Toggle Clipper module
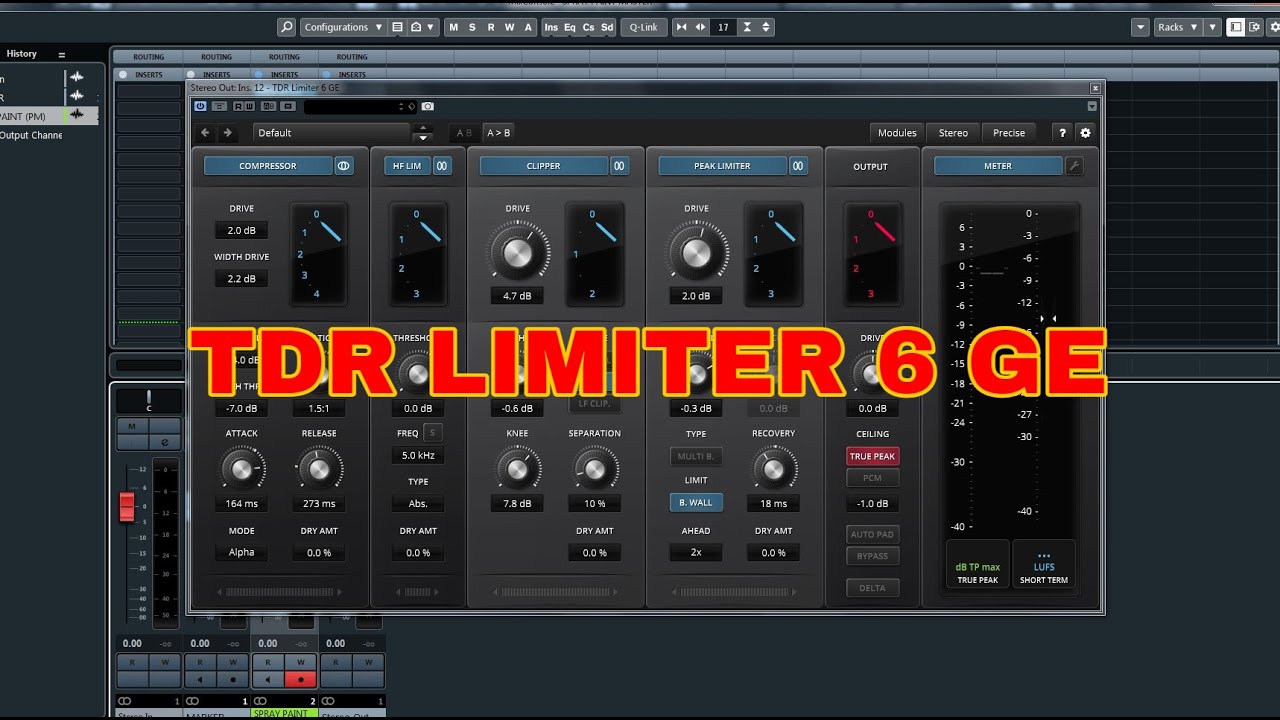Viewport: 1280px width, 720px height. point(543,166)
